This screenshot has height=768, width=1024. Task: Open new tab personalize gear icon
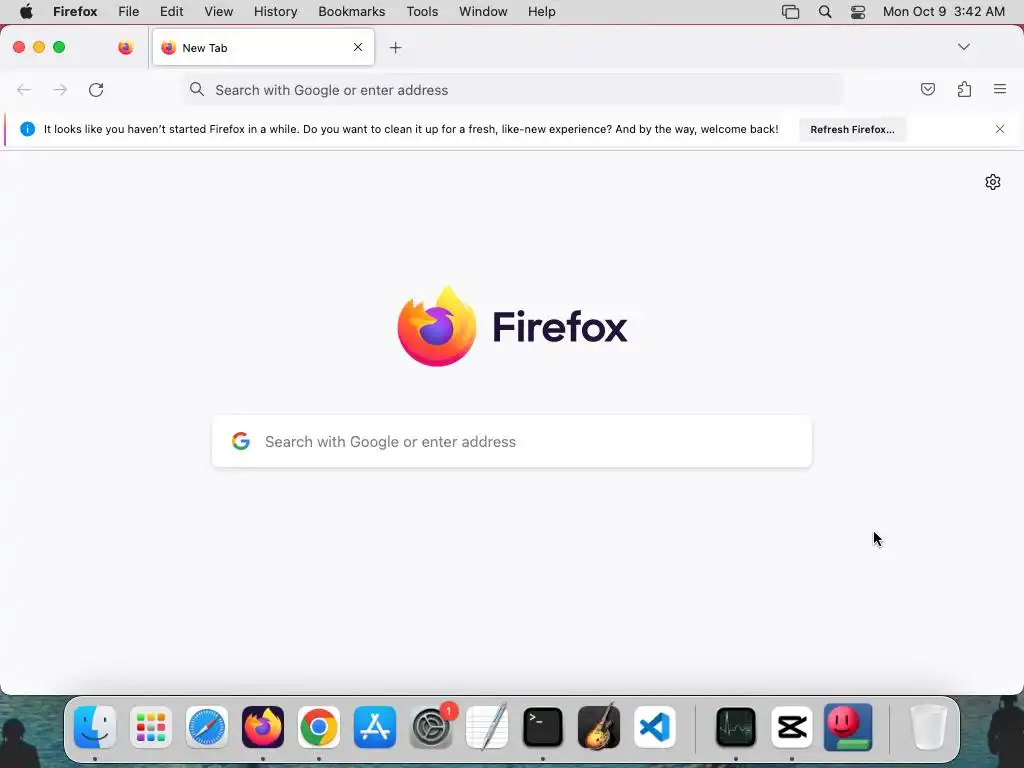[x=993, y=182]
